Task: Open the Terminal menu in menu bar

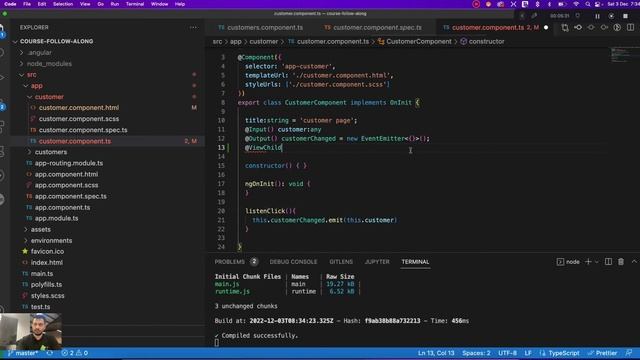Action: (135, 4)
